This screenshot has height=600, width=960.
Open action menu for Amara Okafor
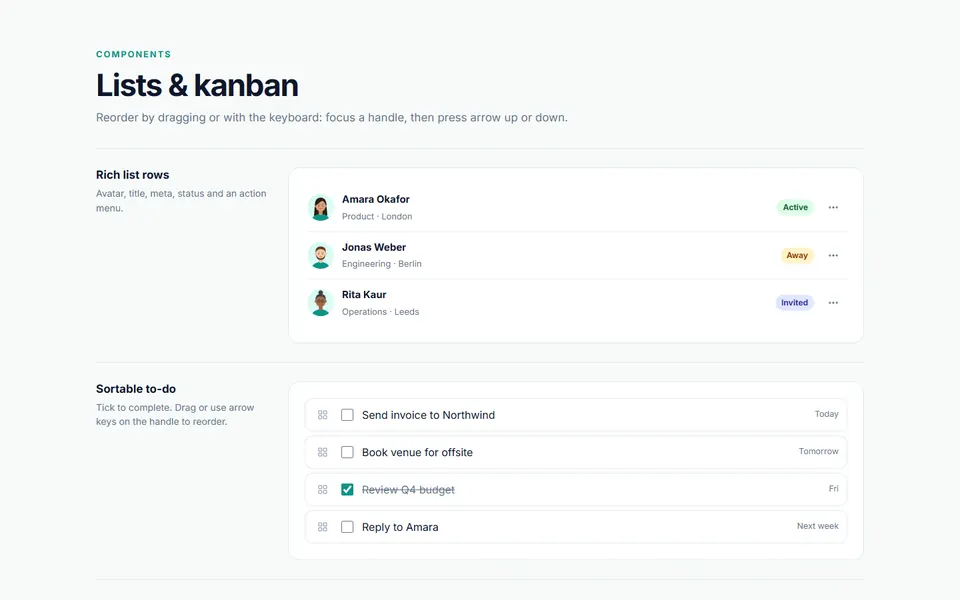833,208
